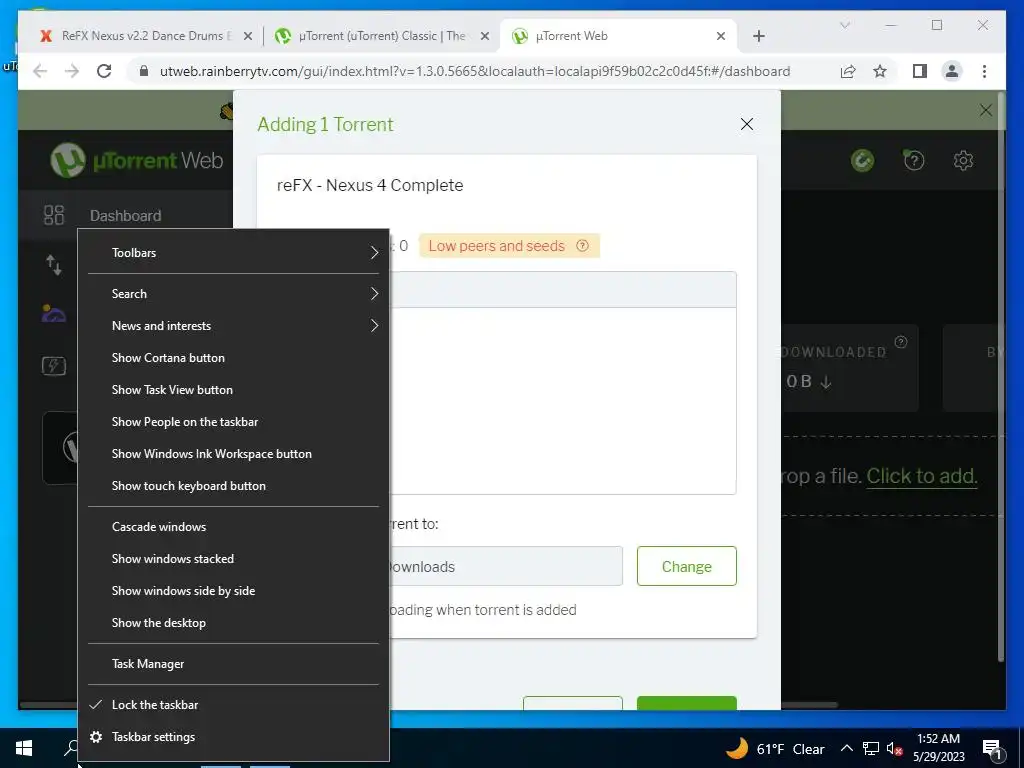
Task: Open notification center icon
Action: point(992,748)
